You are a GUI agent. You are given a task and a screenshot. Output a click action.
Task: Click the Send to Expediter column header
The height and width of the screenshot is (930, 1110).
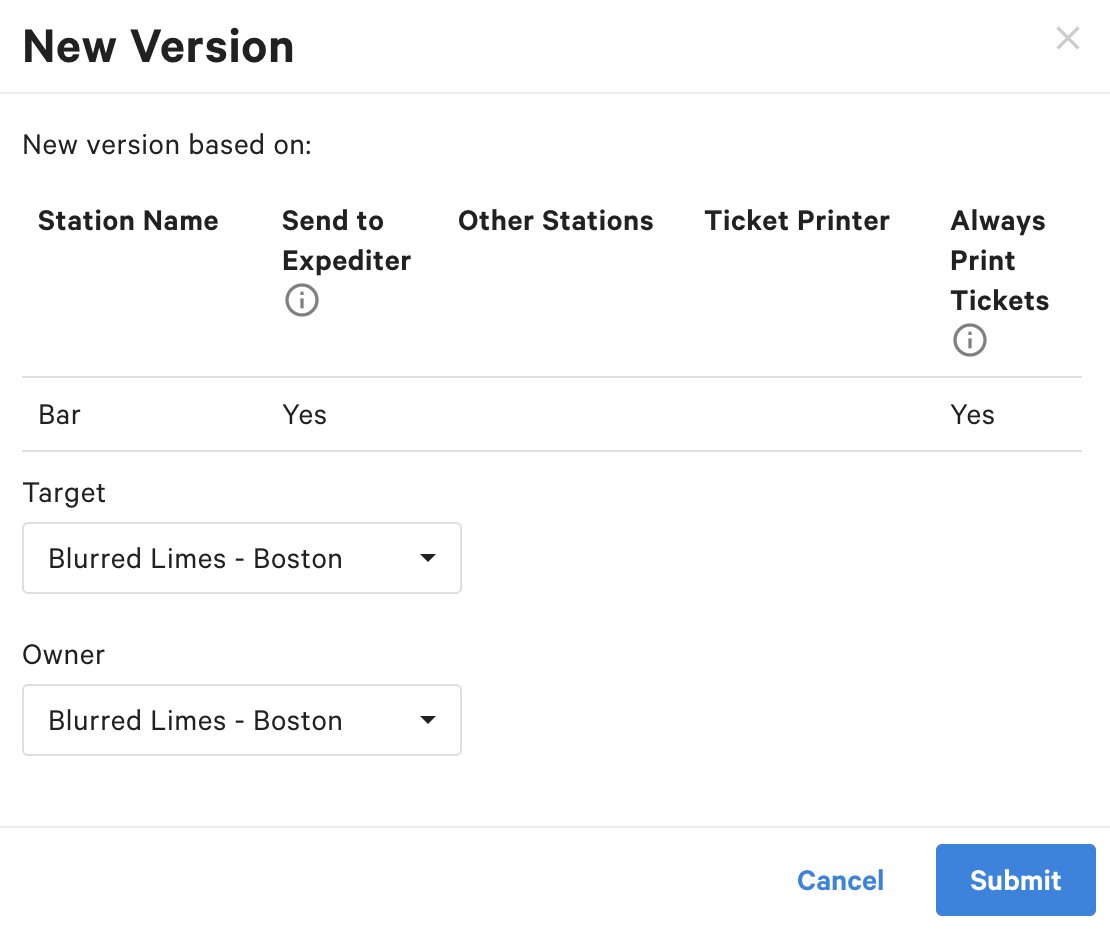[x=346, y=240]
